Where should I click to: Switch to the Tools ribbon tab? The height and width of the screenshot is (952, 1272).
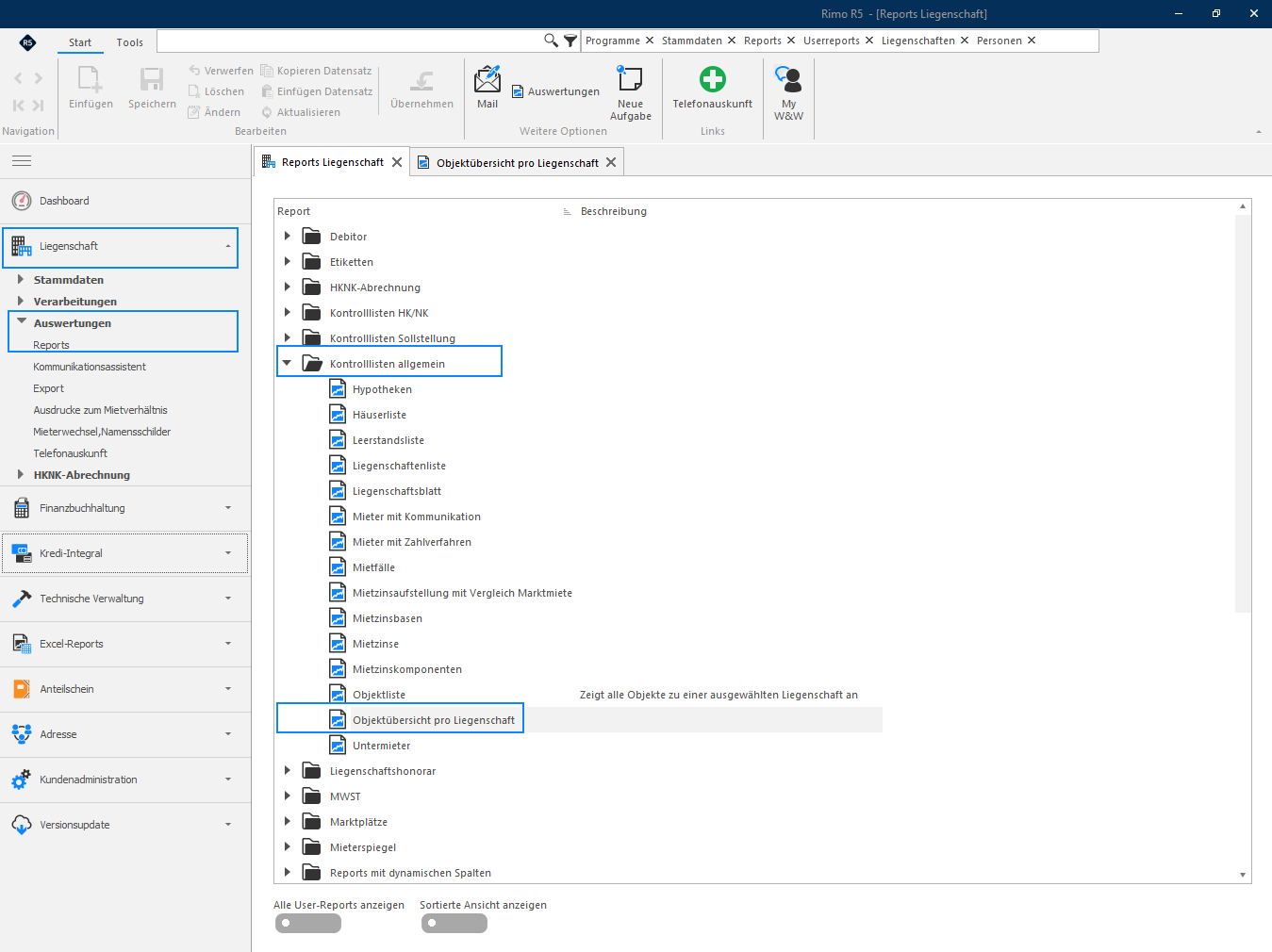pyautogui.click(x=130, y=42)
